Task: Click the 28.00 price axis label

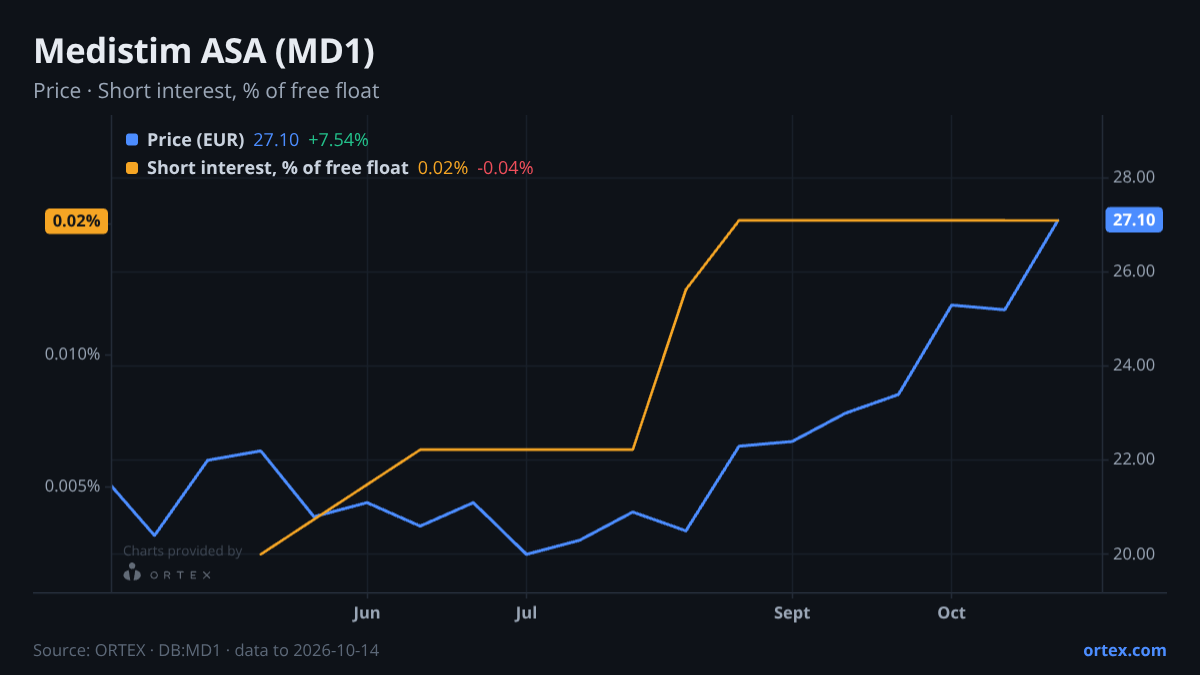Action: (1134, 178)
